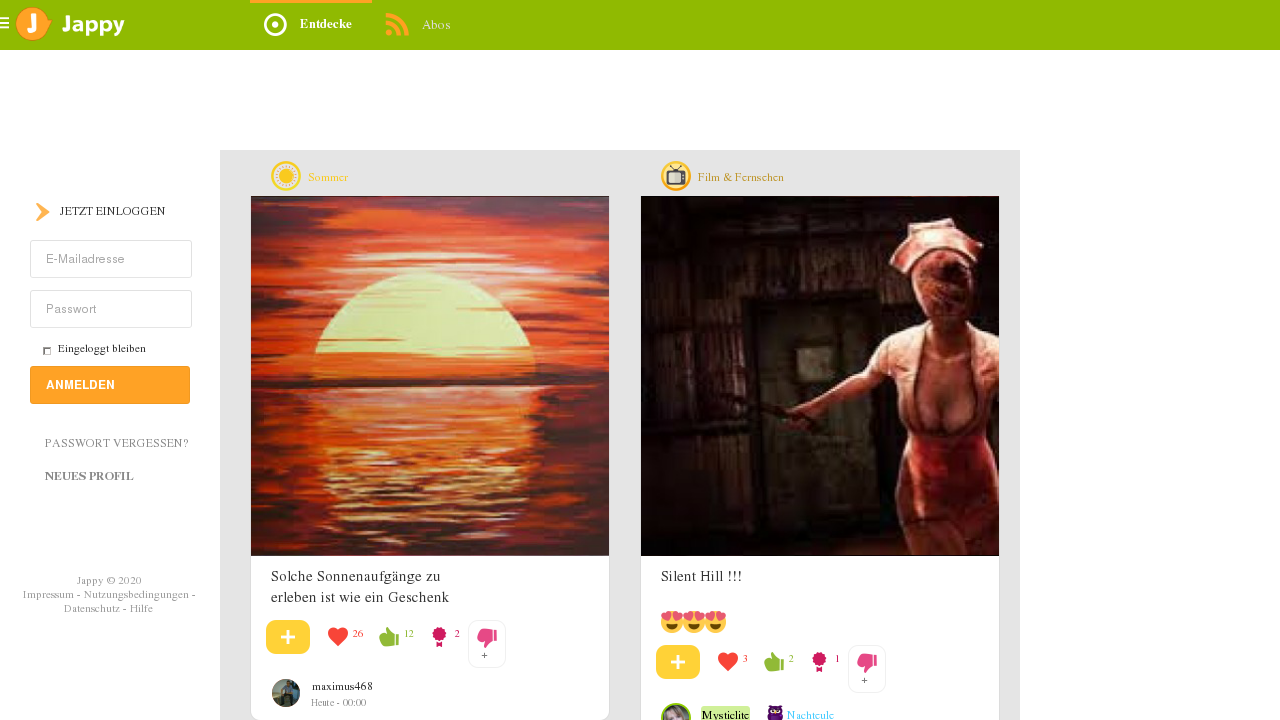The width and height of the screenshot is (1280, 720).
Task: Click the Abos RSS feed icon
Action: (397, 25)
